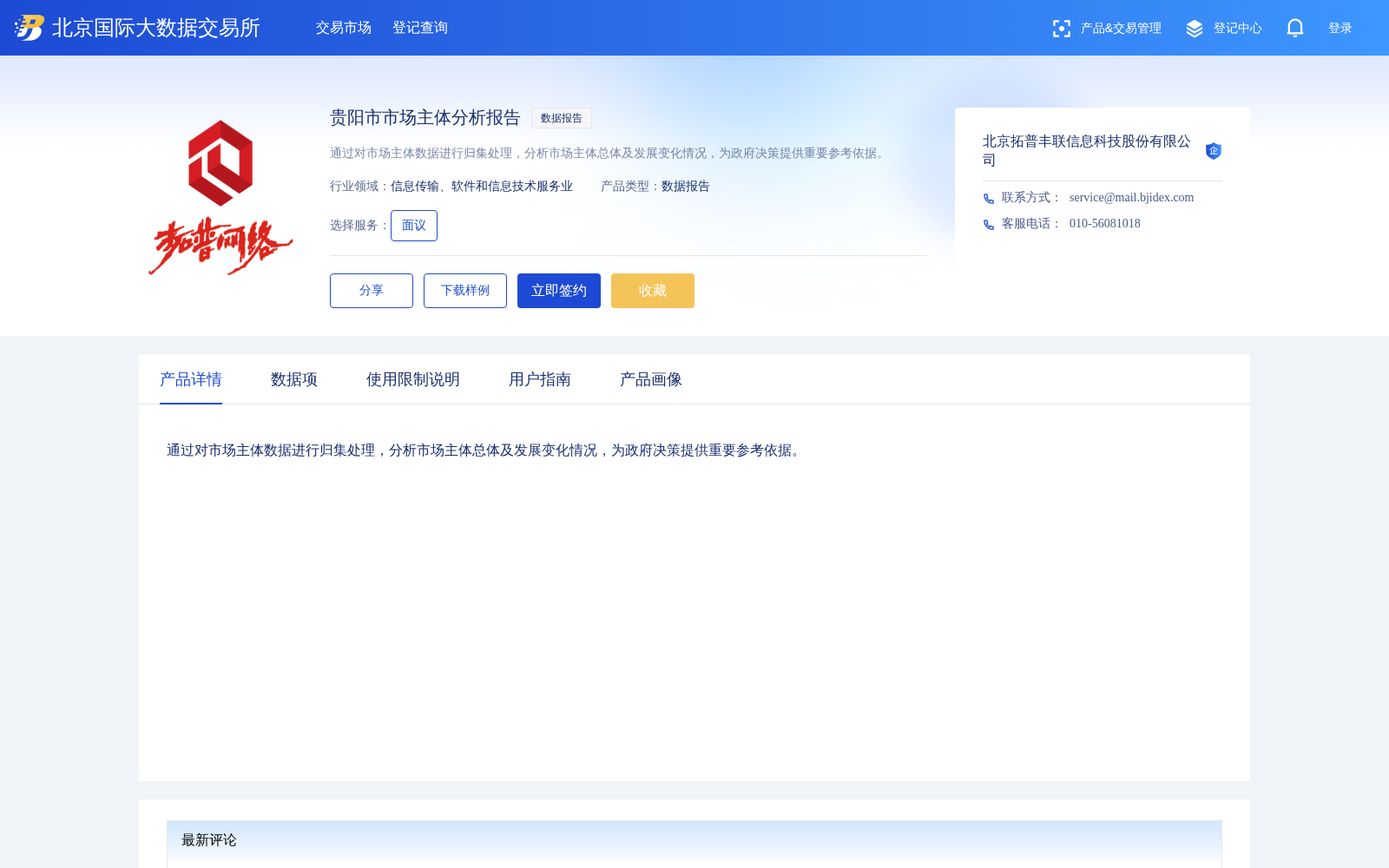Select the 面议 service option
Screen dimensions: 1389x868
(414, 226)
